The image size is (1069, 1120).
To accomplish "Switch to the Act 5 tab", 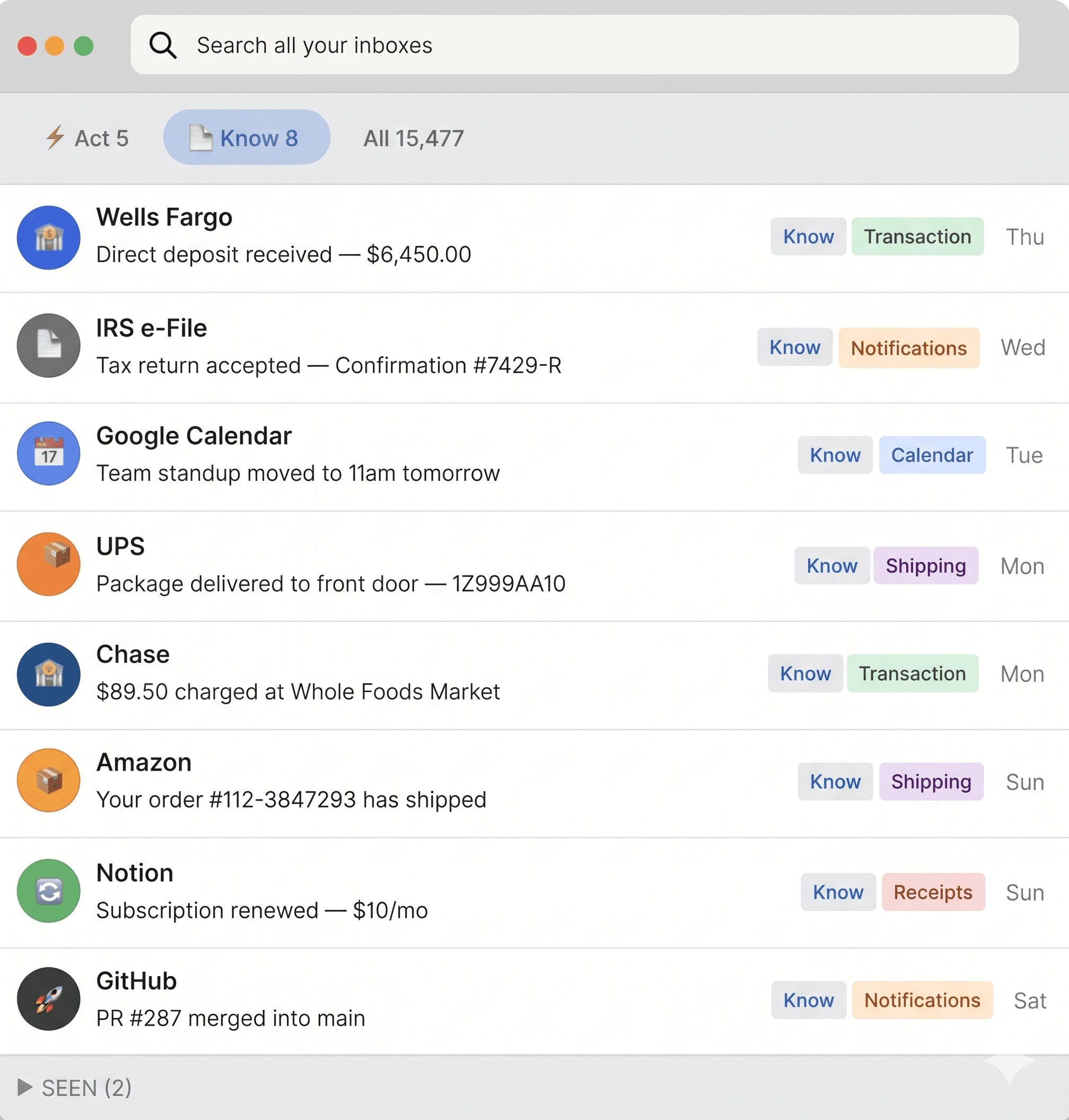I will pos(87,138).
